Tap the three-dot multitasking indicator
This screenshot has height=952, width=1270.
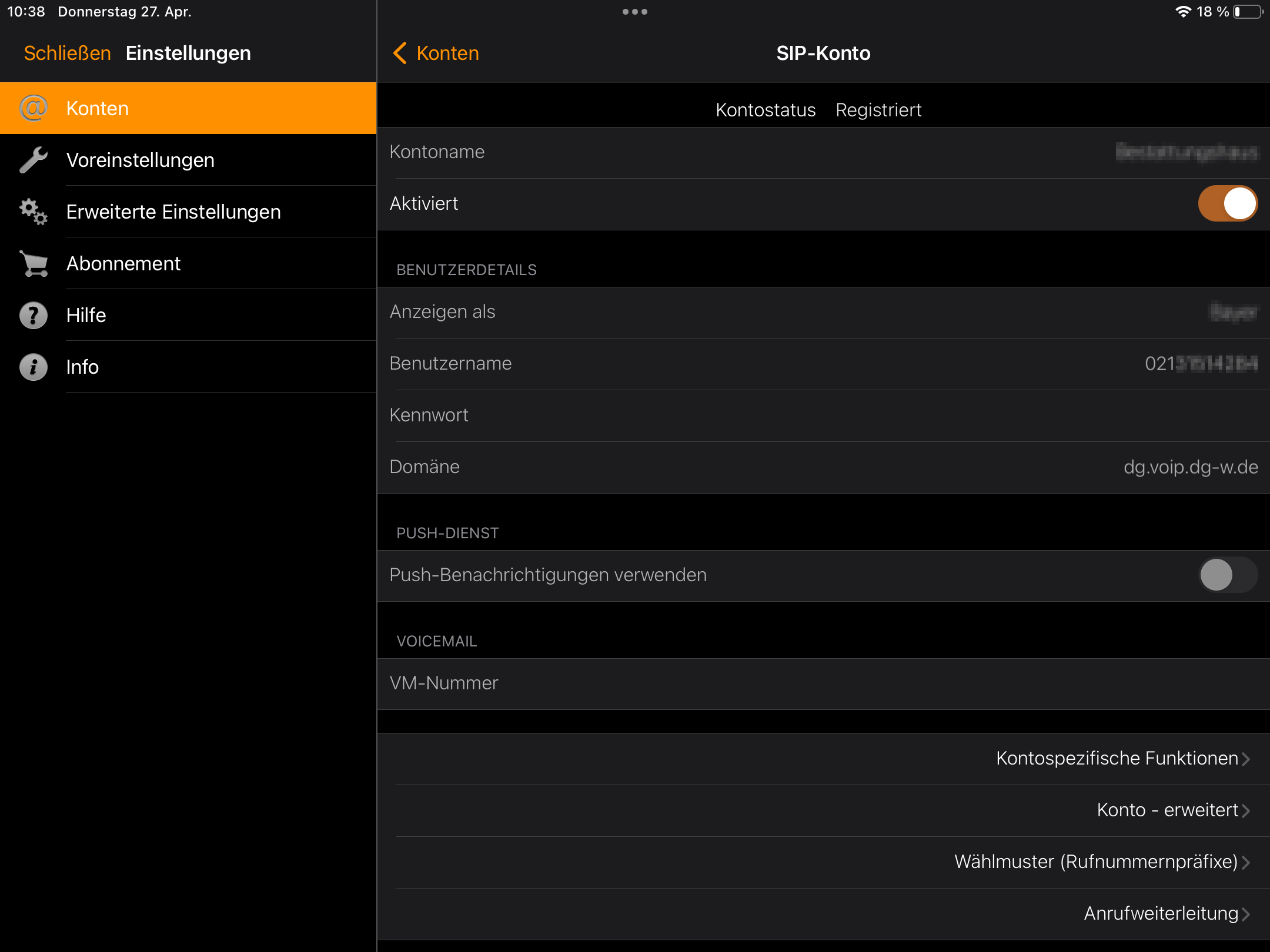tap(635, 12)
